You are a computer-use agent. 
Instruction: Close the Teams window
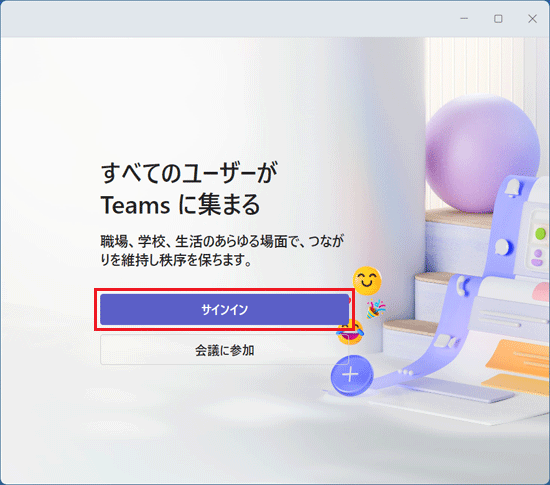coord(532,19)
